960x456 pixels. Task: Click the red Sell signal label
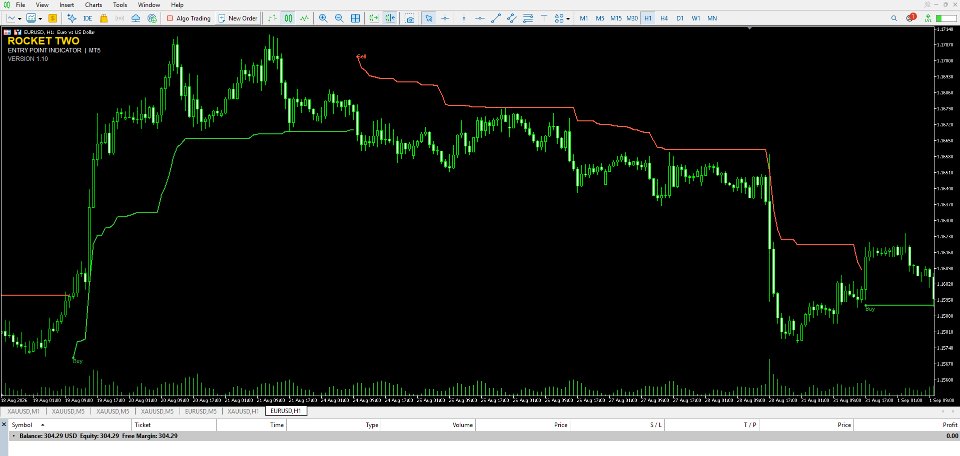pyautogui.click(x=361, y=56)
